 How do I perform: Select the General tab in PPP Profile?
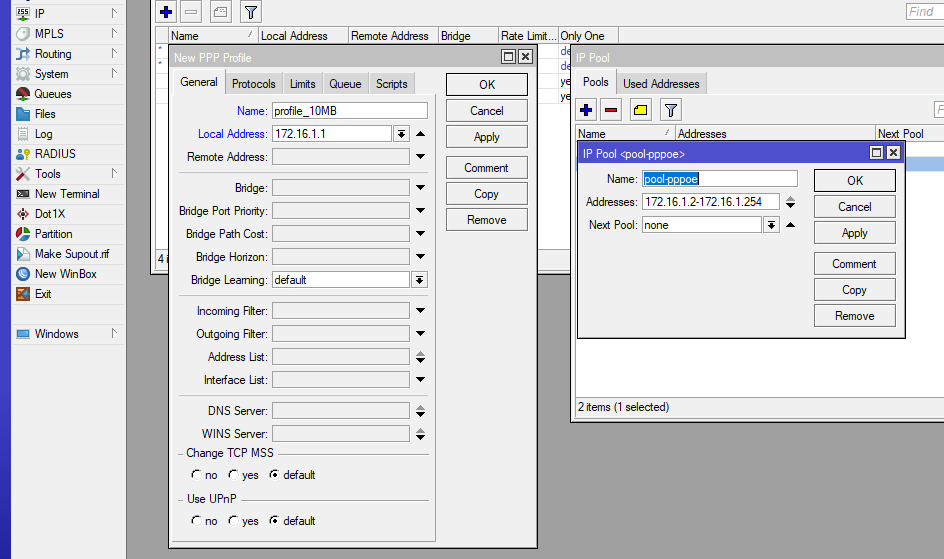(199, 82)
